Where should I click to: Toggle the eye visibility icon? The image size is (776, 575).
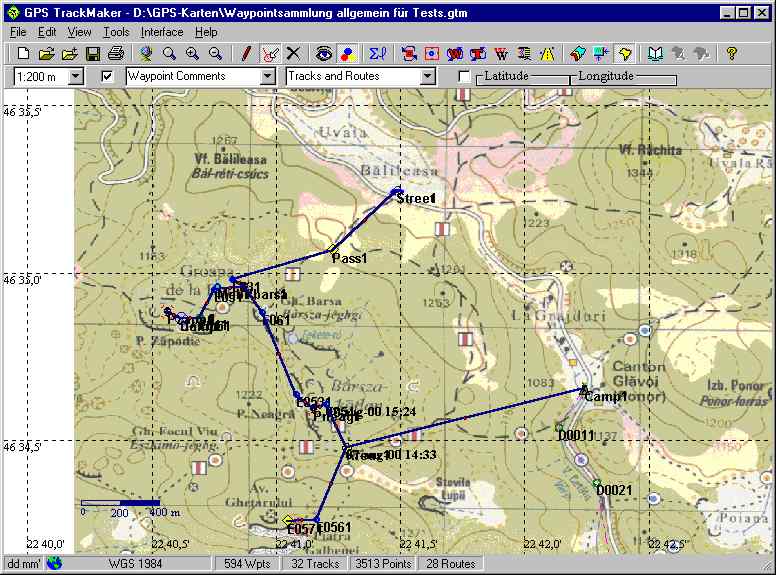[324, 53]
